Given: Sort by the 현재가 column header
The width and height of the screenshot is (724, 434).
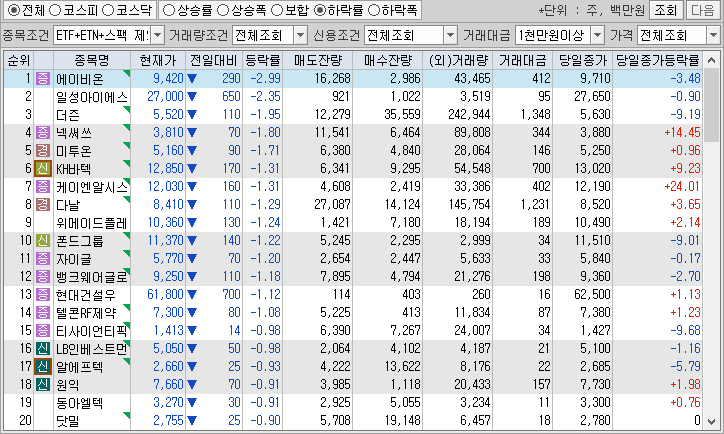Looking at the screenshot, I should (158, 60).
